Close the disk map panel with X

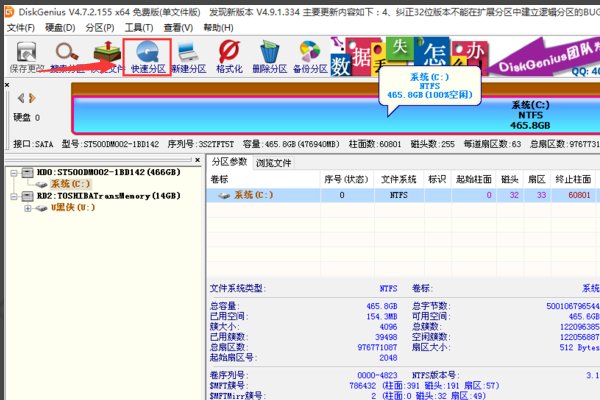[x=7, y=85]
